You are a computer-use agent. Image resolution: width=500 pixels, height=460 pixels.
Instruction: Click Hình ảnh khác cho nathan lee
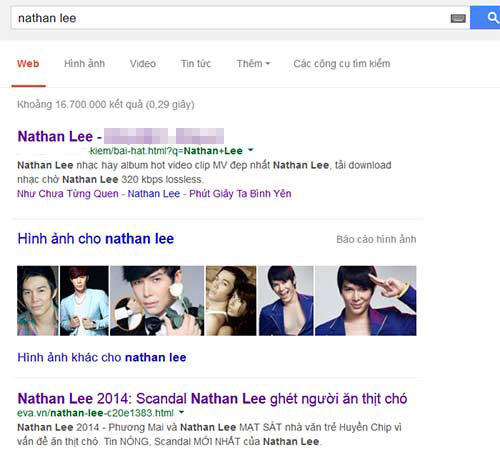point(102,357)
